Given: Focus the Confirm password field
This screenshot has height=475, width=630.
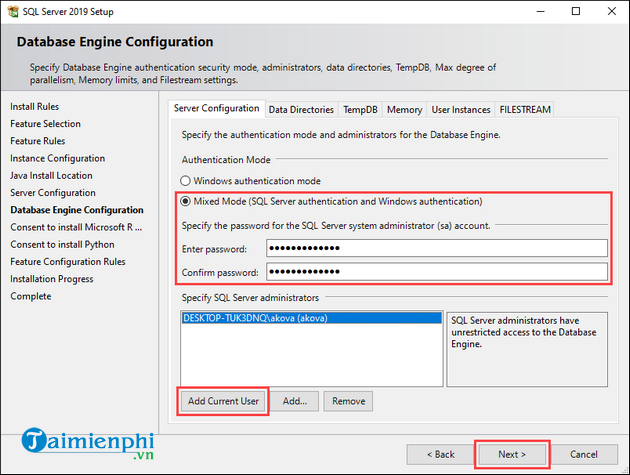Looking at the screenshot, I should pos(437,272).
